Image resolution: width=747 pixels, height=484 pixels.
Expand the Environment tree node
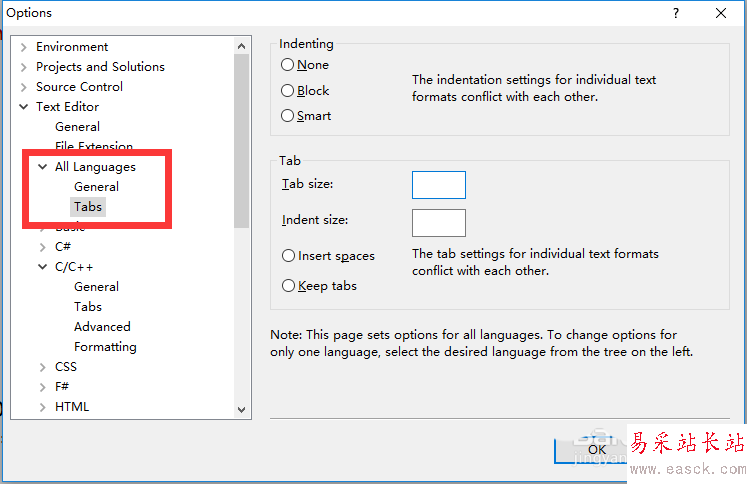pos(24,47)
